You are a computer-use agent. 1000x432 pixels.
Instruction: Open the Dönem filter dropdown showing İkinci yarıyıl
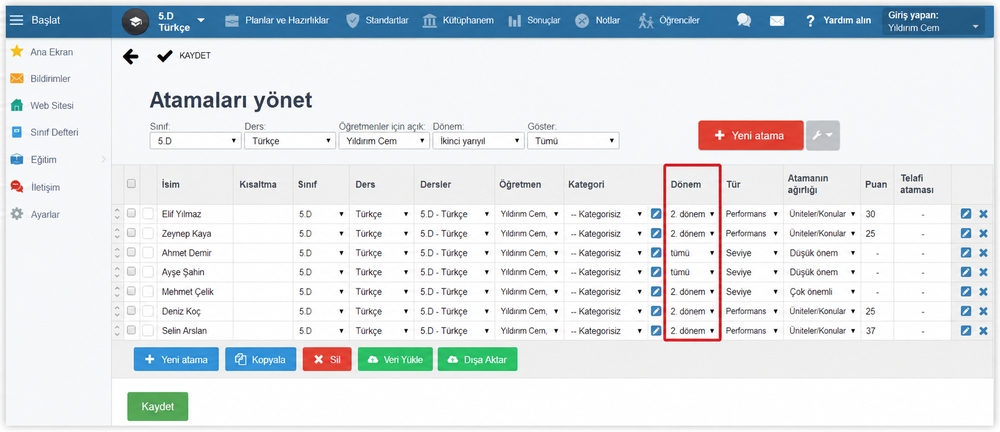click(478, 141)
